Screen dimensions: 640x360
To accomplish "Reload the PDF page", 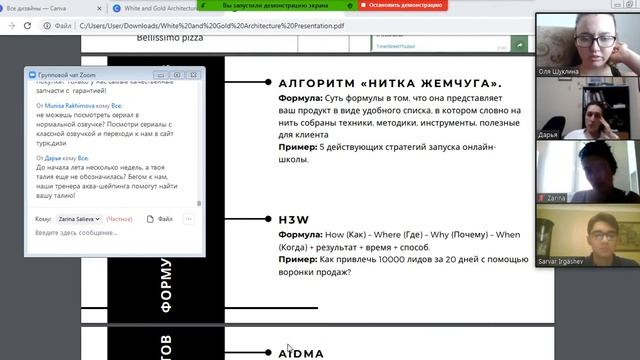I will (27, 26).
